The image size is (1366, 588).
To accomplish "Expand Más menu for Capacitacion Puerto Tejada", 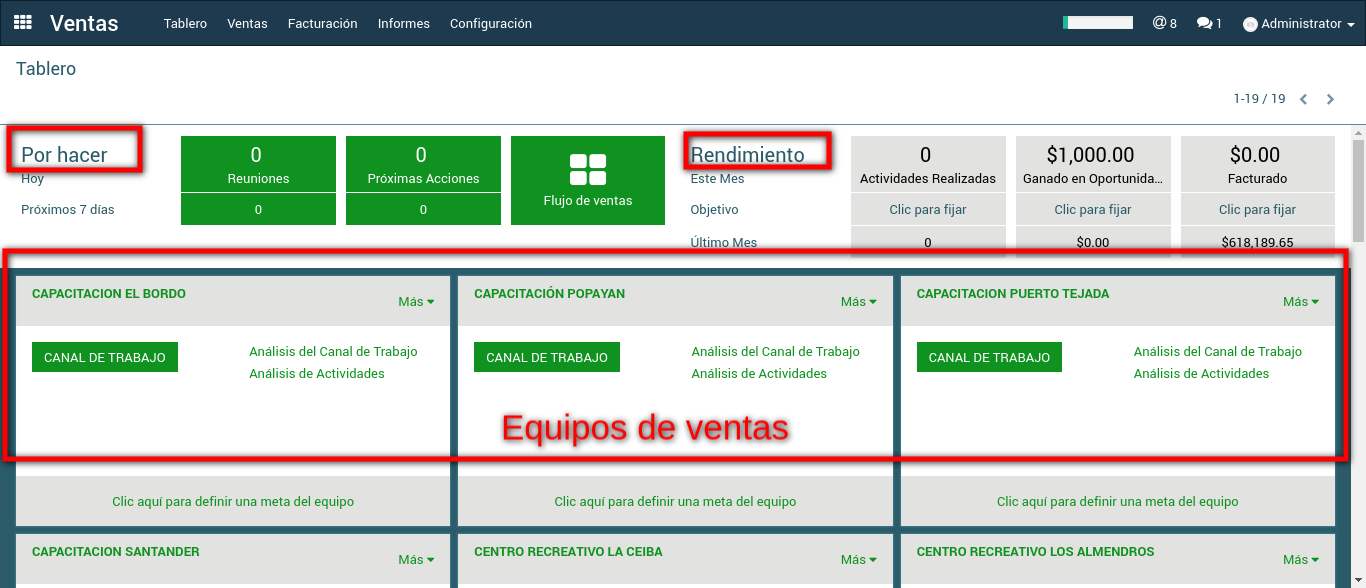I will click(x=1300, y=302).
